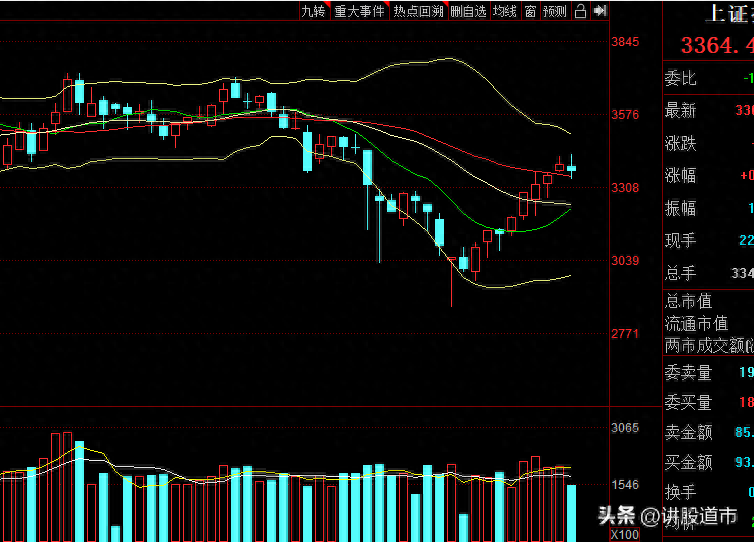This screenshot has height=542, width=754.
Task: Click the last cyan volume bar
Action: pos(571,513)
